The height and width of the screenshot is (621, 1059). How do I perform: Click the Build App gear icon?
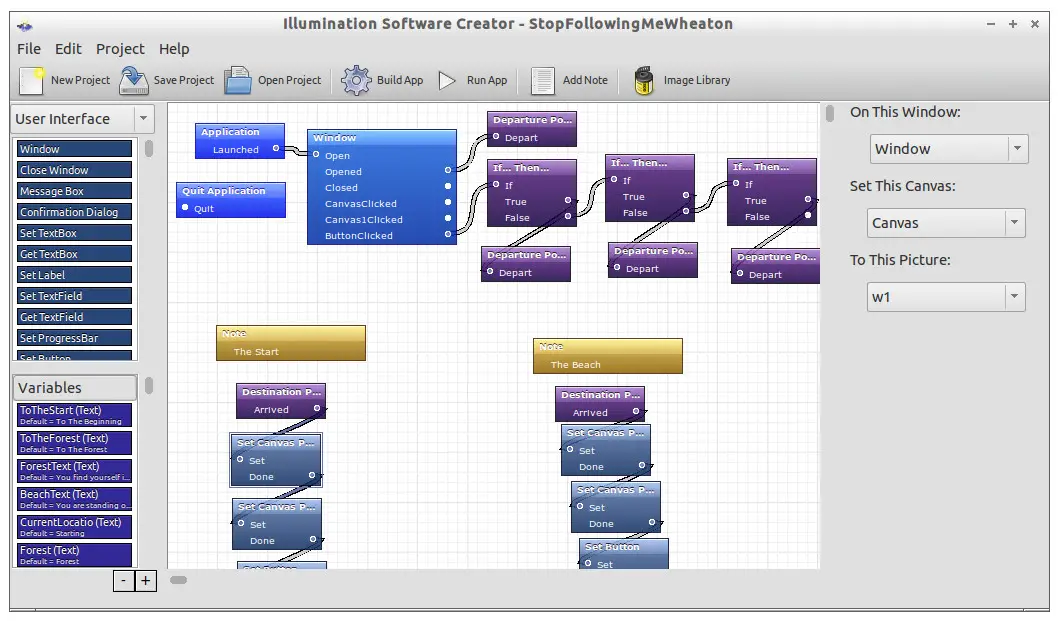click(x=356, y=80)
